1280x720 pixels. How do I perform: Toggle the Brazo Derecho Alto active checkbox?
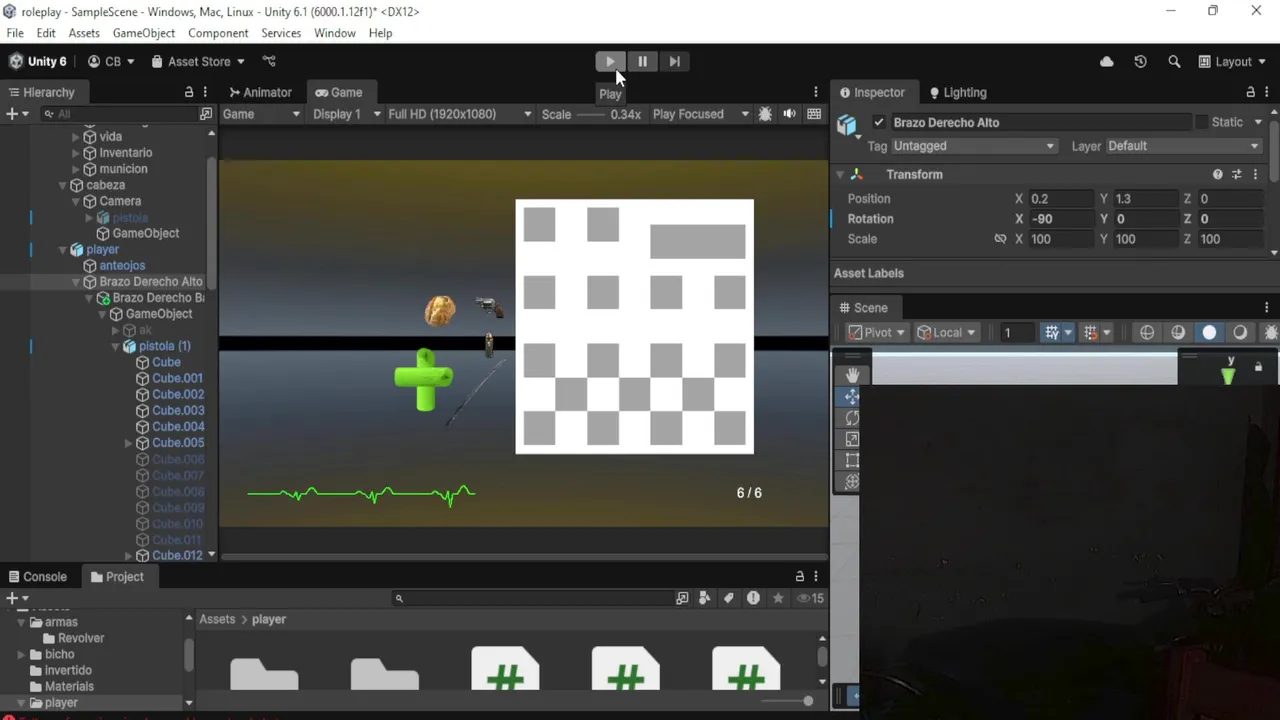(879, 122)
